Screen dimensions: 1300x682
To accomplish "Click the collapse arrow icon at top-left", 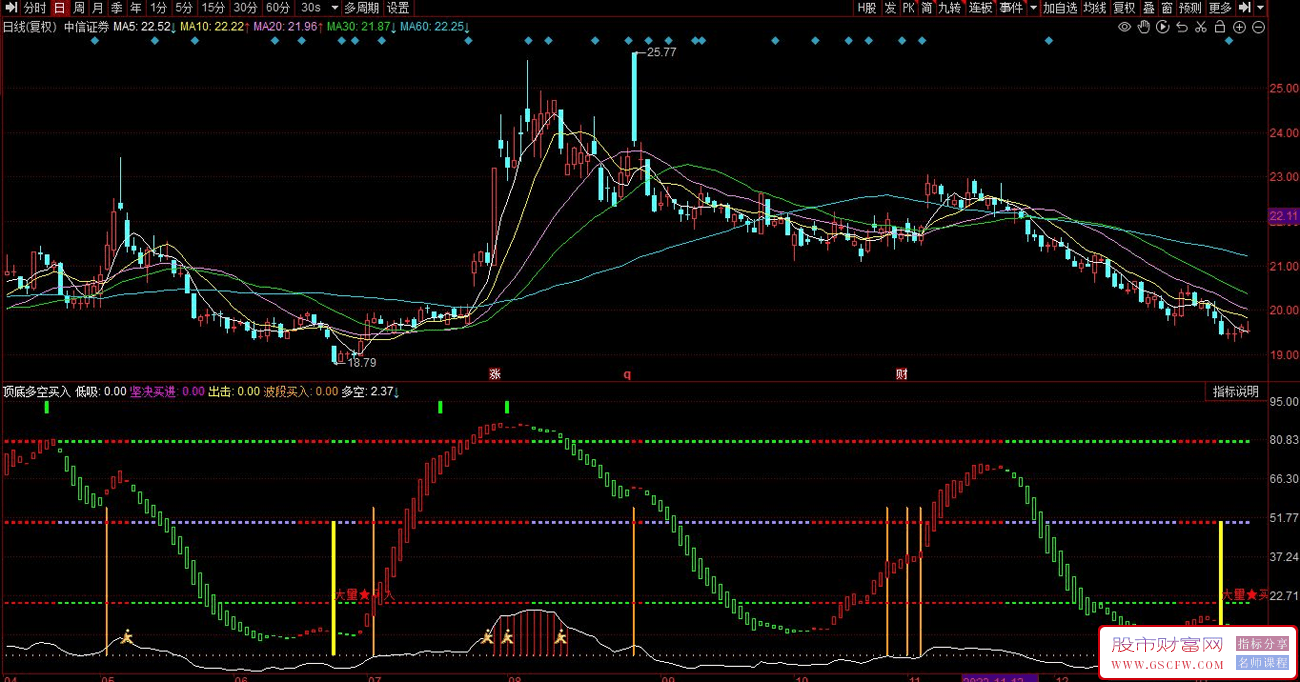I will pos(10,8).
